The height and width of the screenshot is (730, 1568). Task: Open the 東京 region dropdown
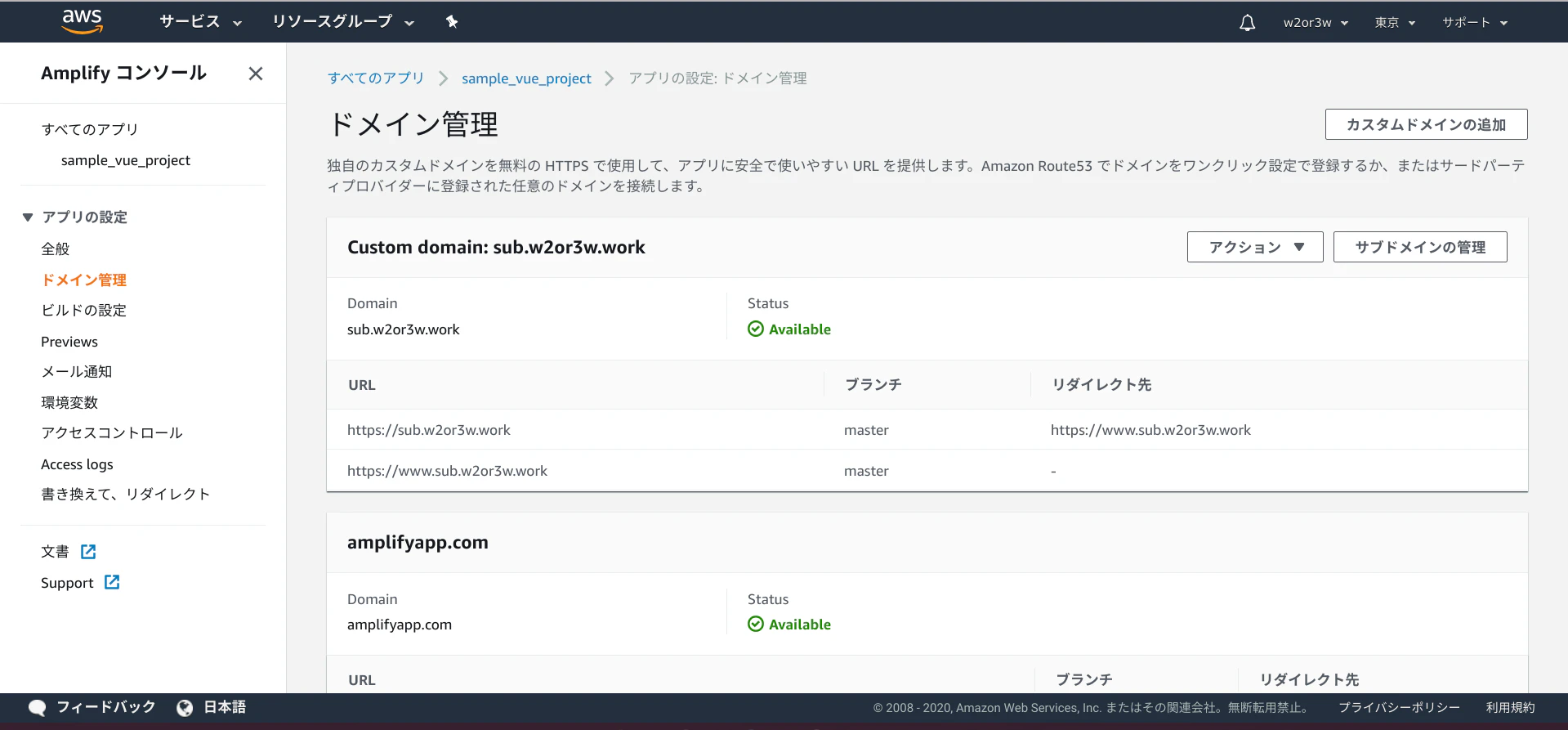(1395, 22)
